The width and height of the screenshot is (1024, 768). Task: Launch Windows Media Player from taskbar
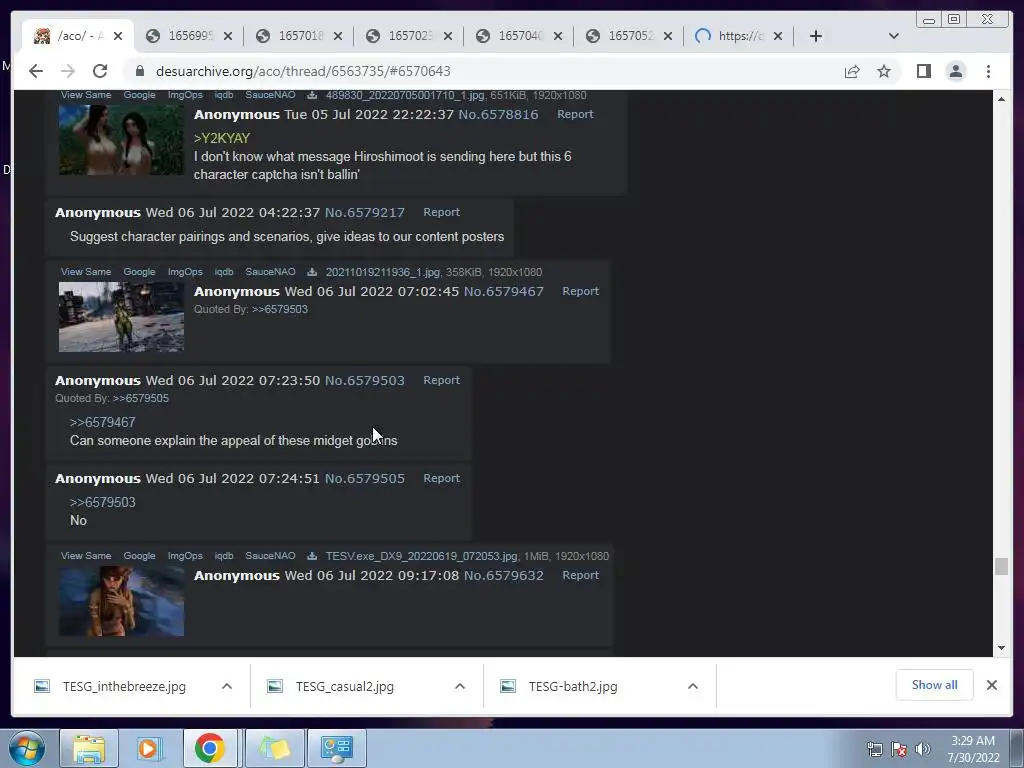click(x=148, y=748)
